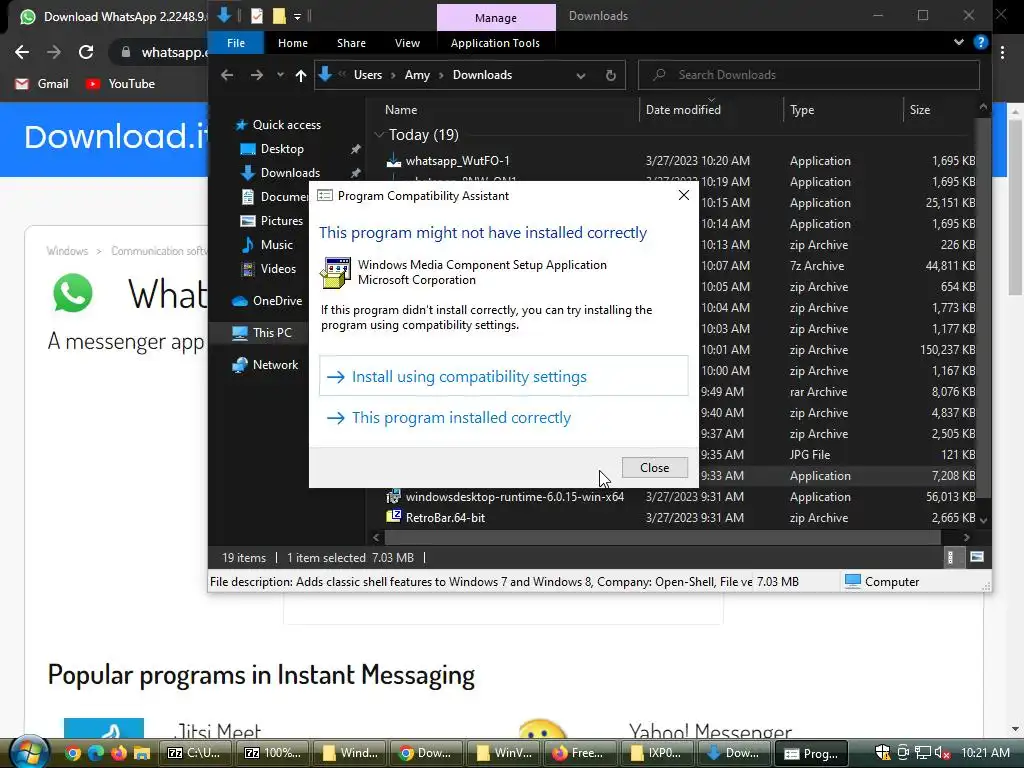This screenshot has height=768, width=1024.
Task: Click the scroll right arrow in the file list
Action: click(x=967, y=537)
